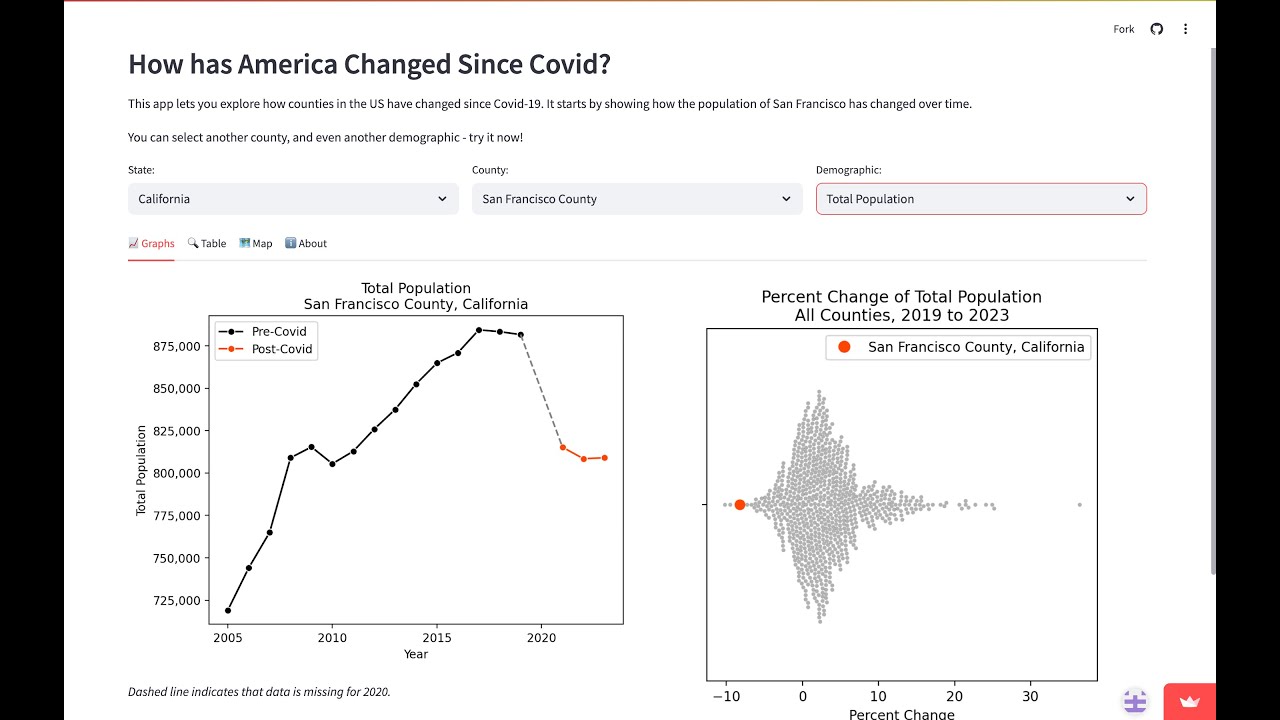Click the Fork button
Screen dimensions: 1280x720
click(x=1124, y=29)
